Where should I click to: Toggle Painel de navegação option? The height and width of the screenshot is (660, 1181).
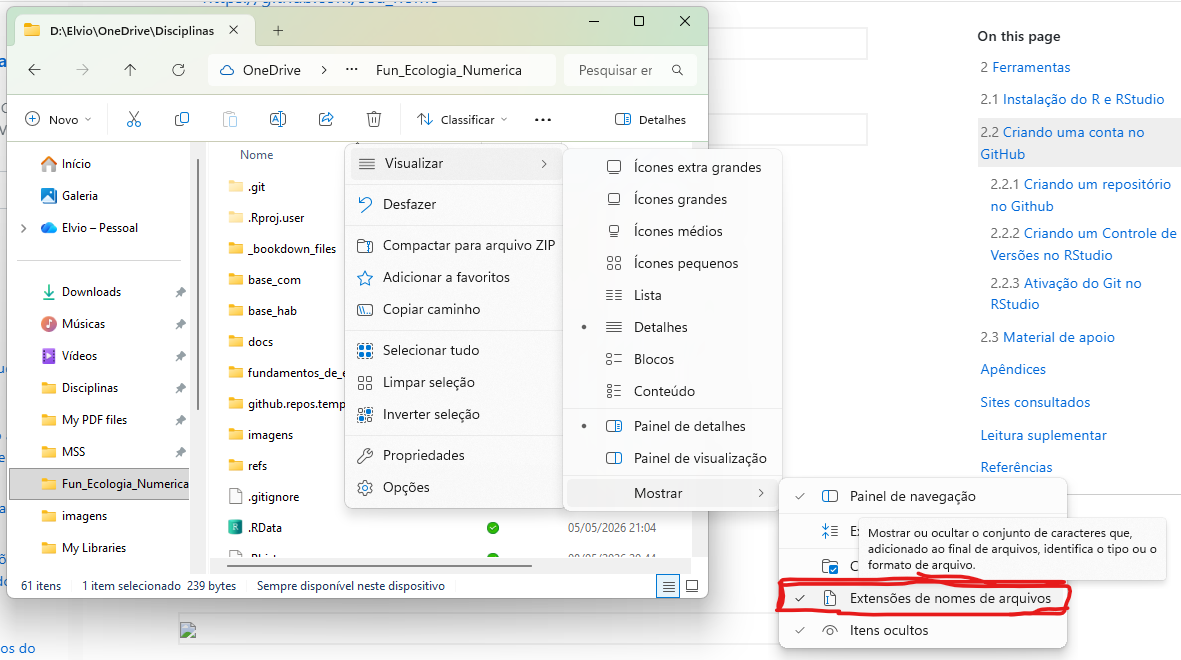click(923, 497)
